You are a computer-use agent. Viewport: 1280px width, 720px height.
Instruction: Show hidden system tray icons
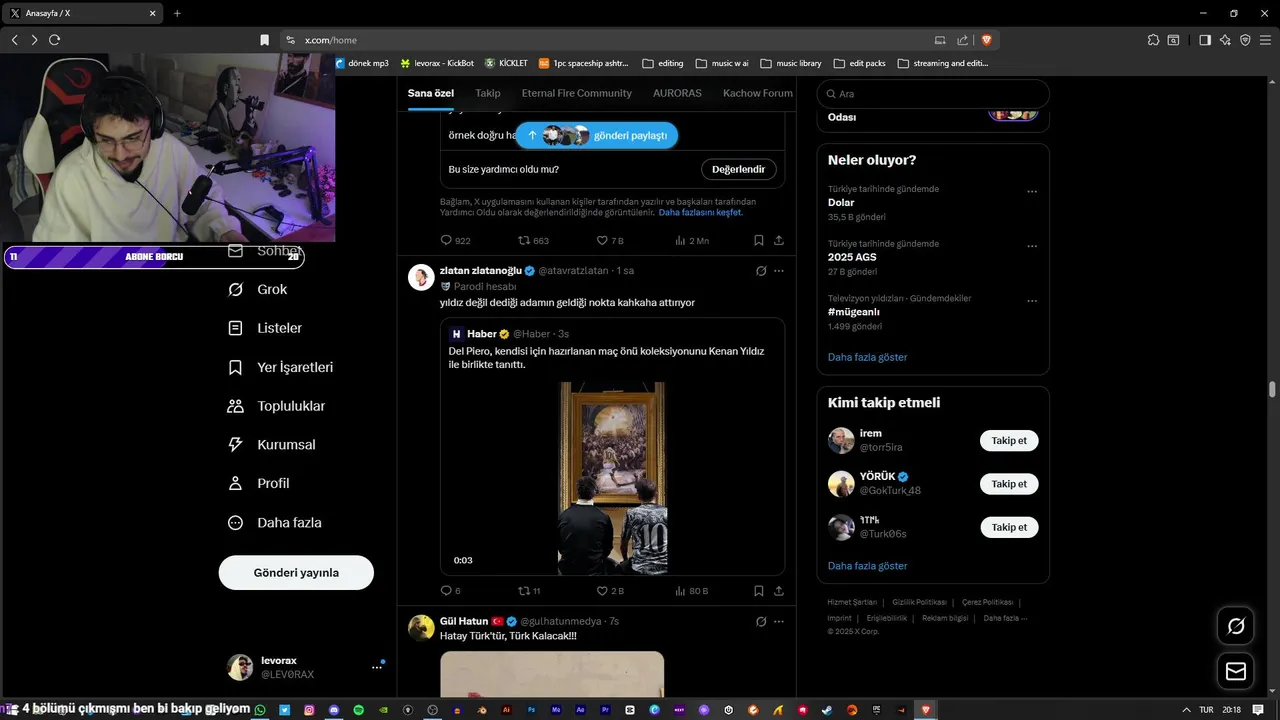tap(1186, 709)
